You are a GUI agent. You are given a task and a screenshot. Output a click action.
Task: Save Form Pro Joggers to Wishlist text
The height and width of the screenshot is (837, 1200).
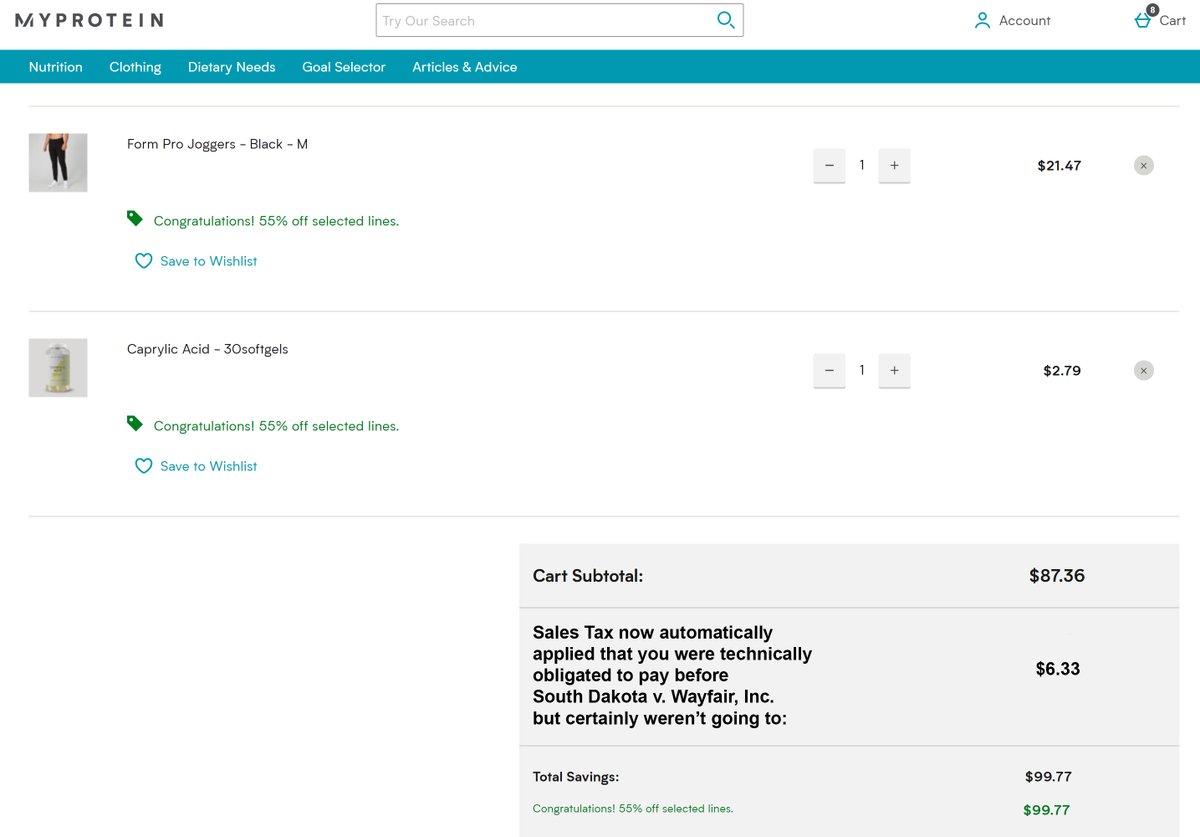tap(209, 261)
